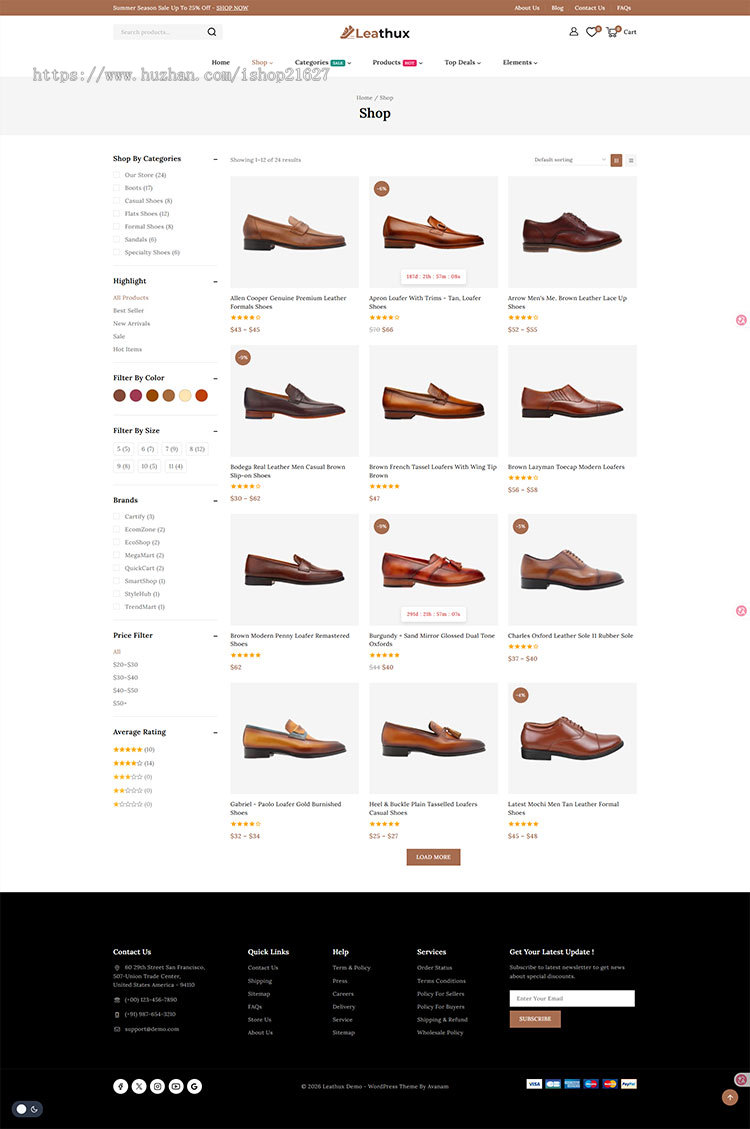Screen dimensions: 750x1129
Task: Open the Products menu item
Action: click(x=397, y=63)
